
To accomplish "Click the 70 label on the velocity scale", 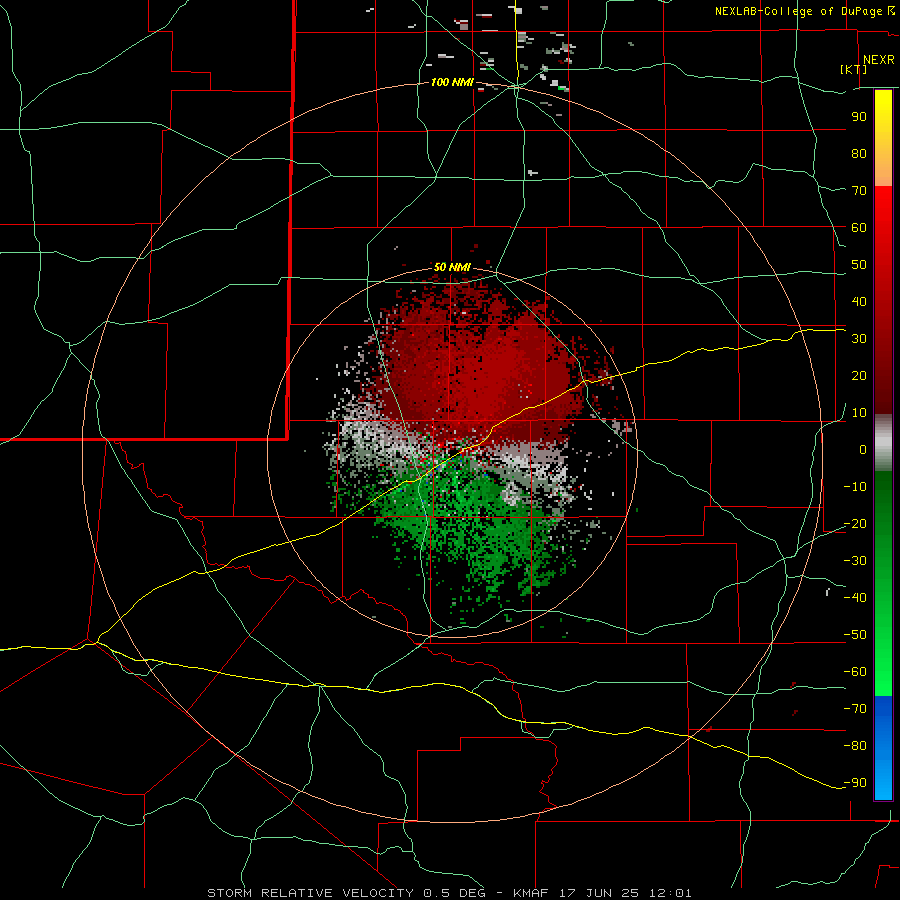I will (859, 191).
